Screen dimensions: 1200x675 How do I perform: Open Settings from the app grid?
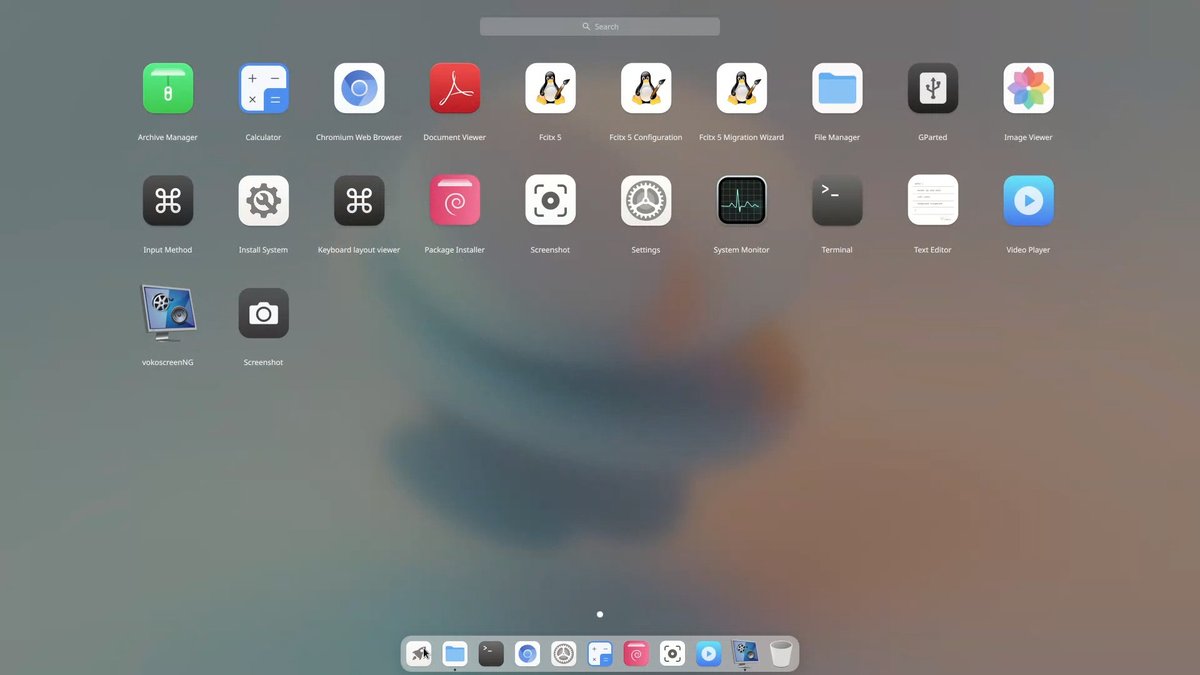(646, 201)
